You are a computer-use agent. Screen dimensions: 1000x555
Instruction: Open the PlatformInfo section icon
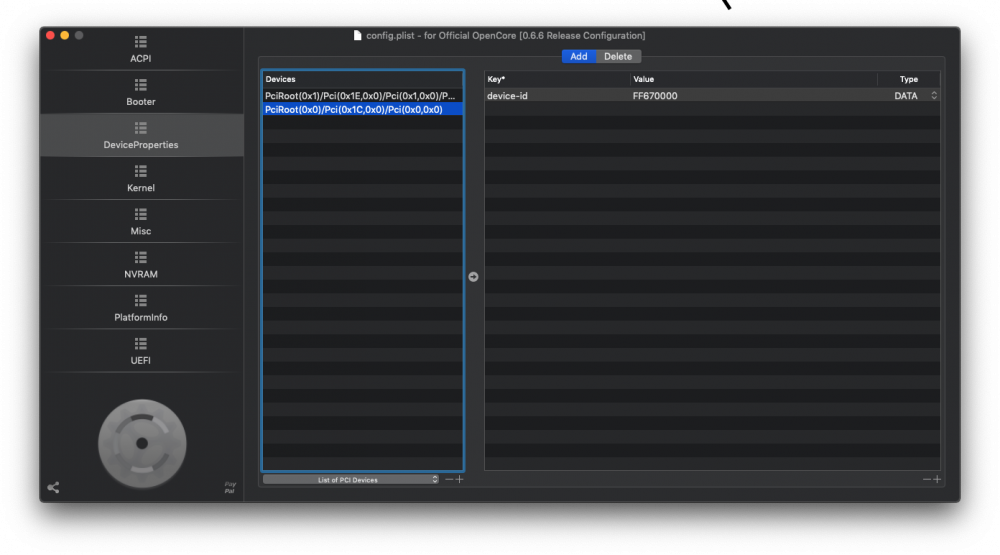click(x=141, y=300)
